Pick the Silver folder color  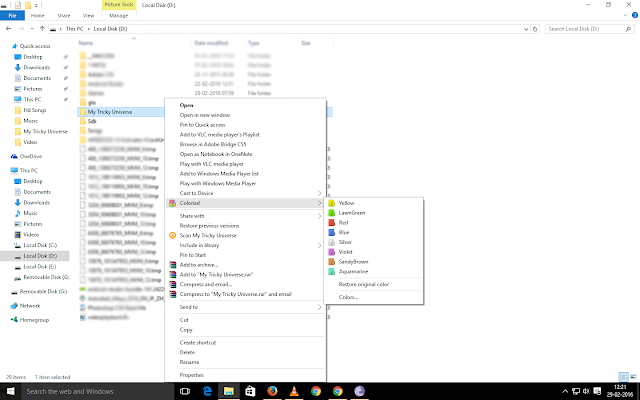(x=373, y=242)
